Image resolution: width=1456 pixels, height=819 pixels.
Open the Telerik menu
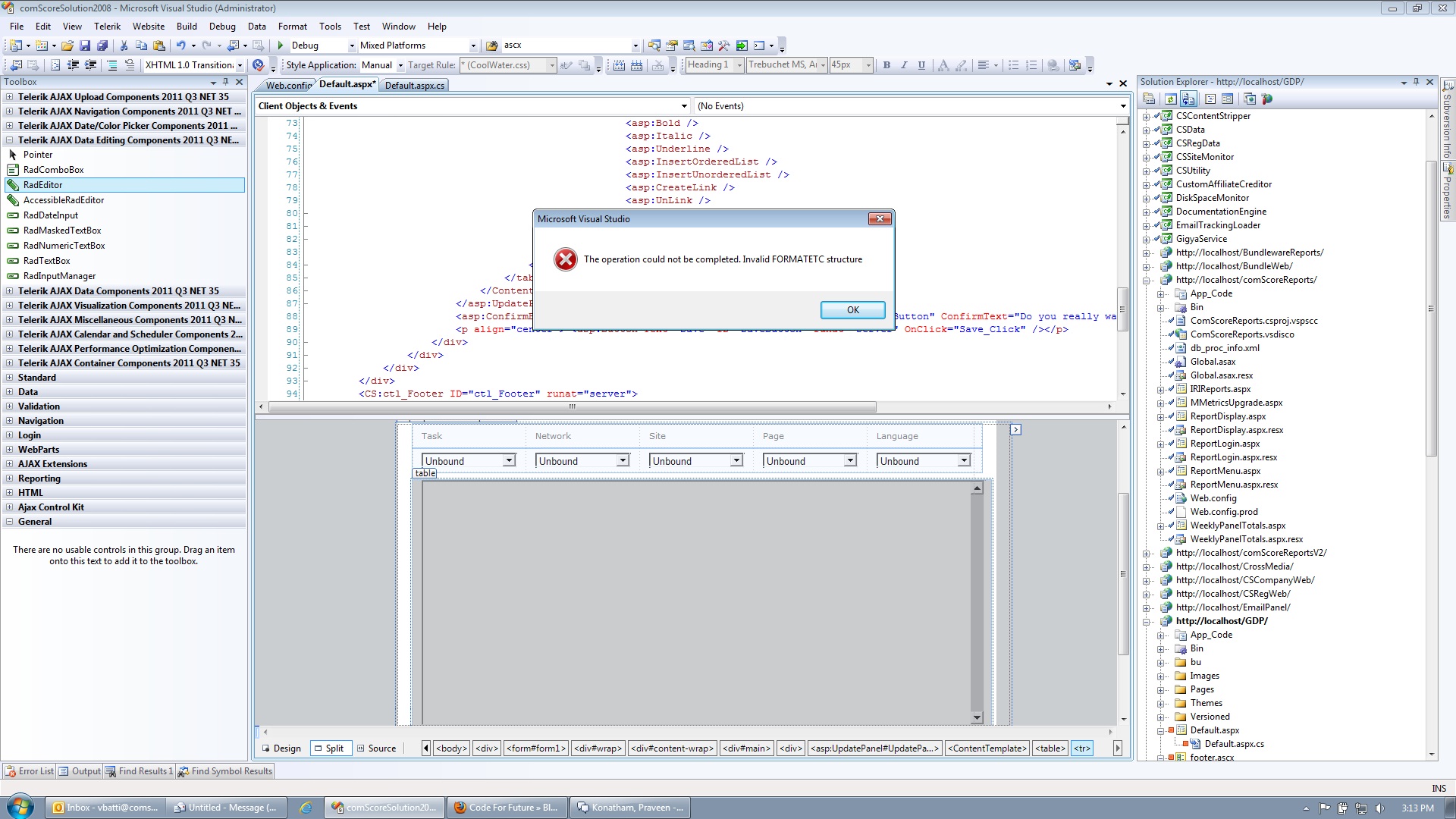click(x=107, y=26)
